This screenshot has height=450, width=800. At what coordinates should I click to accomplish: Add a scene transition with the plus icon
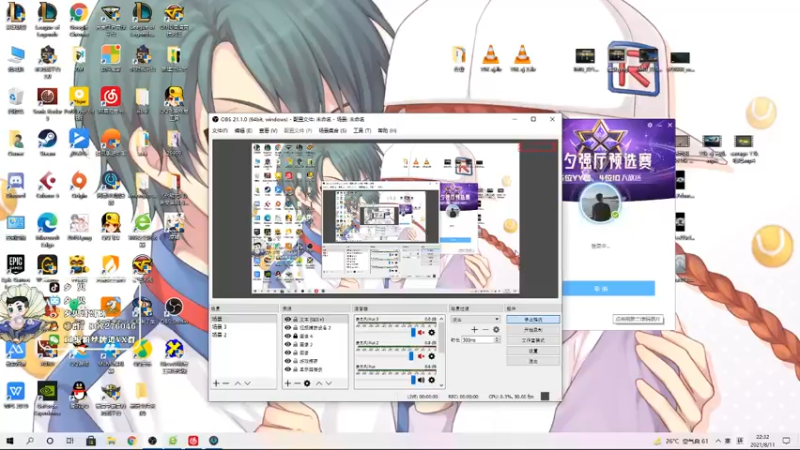474,330
